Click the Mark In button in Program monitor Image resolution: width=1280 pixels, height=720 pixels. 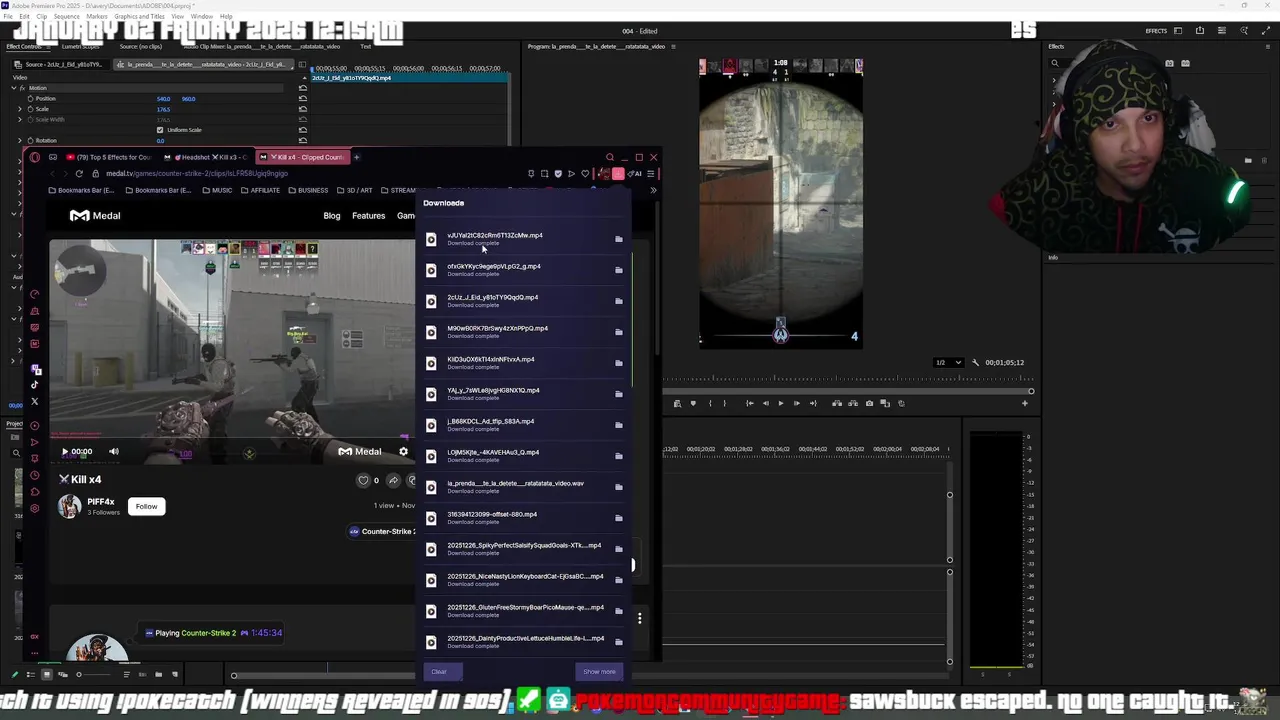pos(710,403)
